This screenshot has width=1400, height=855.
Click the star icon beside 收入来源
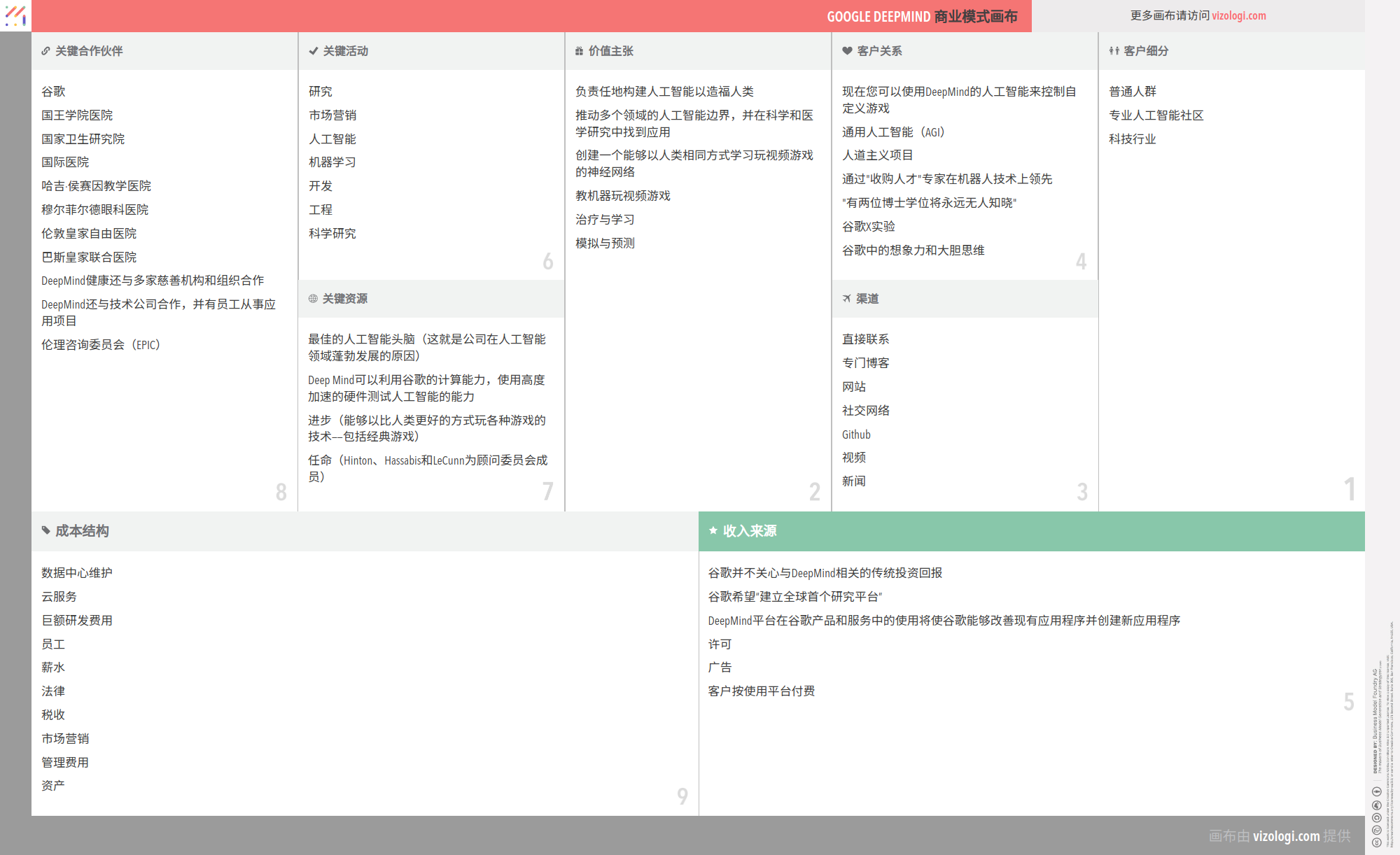click(713, 530)
